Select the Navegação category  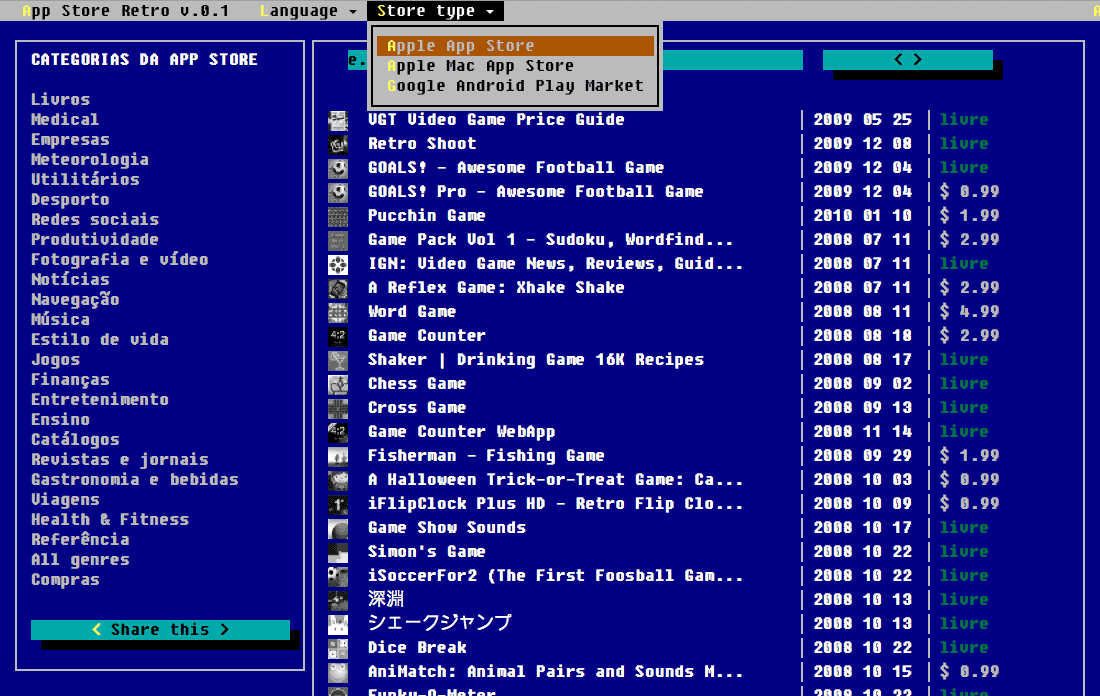[75, 300]
